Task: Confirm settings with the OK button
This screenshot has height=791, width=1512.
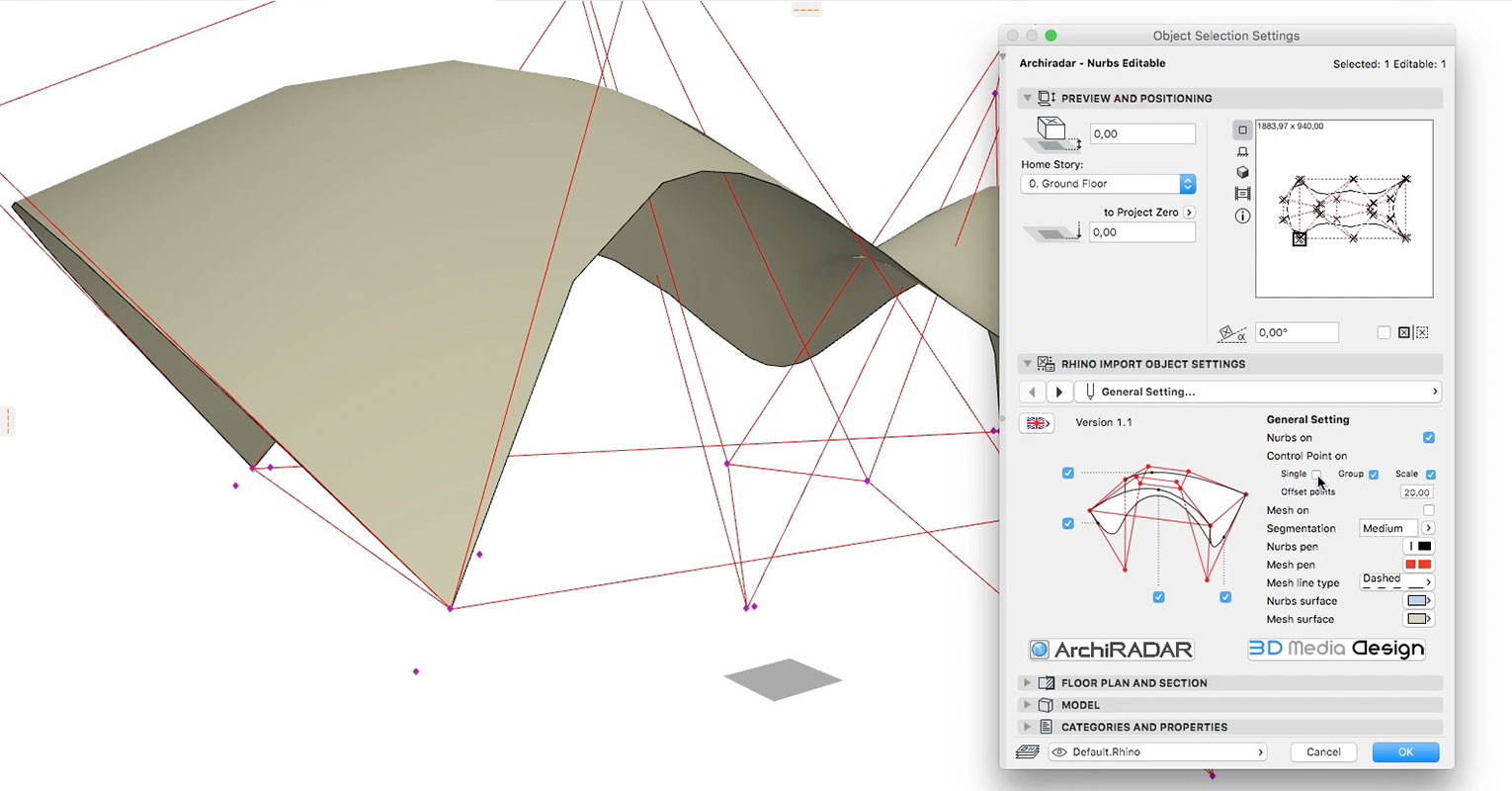Action: [x=1405, y=752]
